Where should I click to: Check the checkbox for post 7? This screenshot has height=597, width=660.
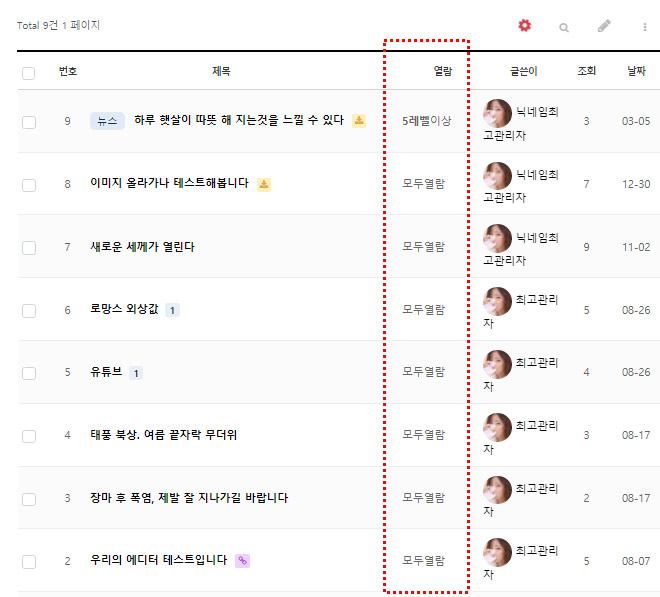pyautogui.click(x=28, y=247)
